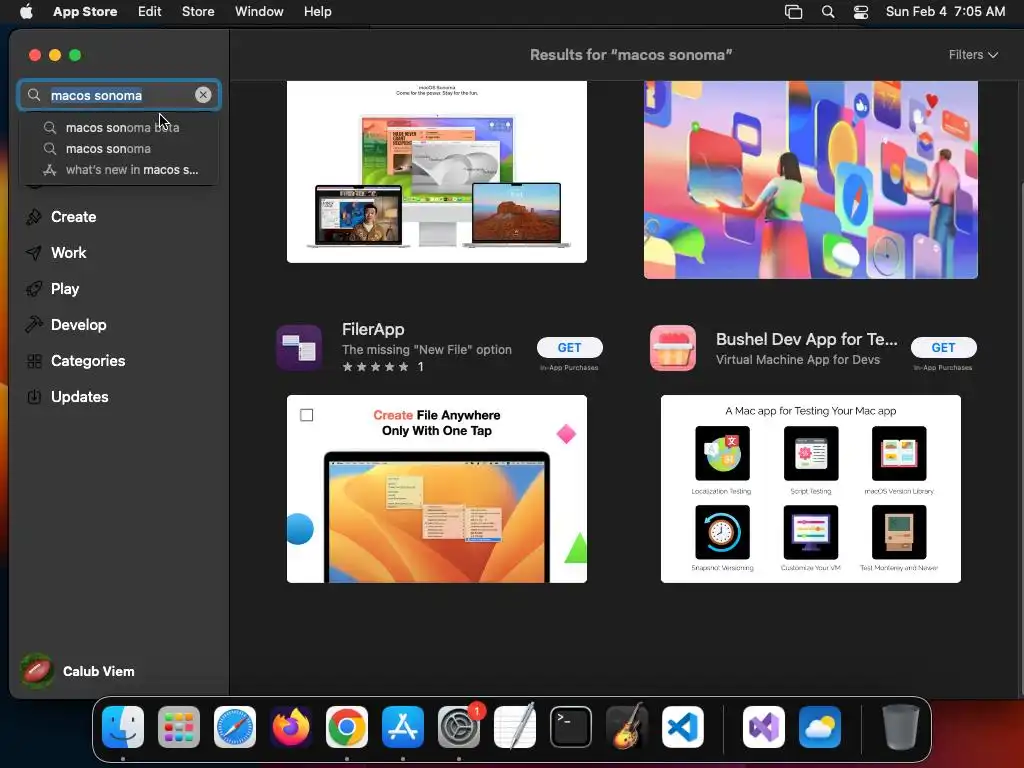Open the App Store menu

tap(85, 11)
